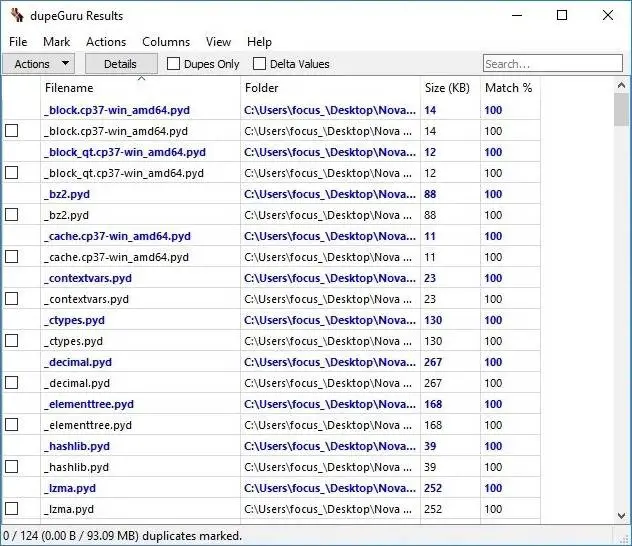Sort by the Filename column header
Image resolution: width=632 pixels, height=546 pixels.
[141, 88]
